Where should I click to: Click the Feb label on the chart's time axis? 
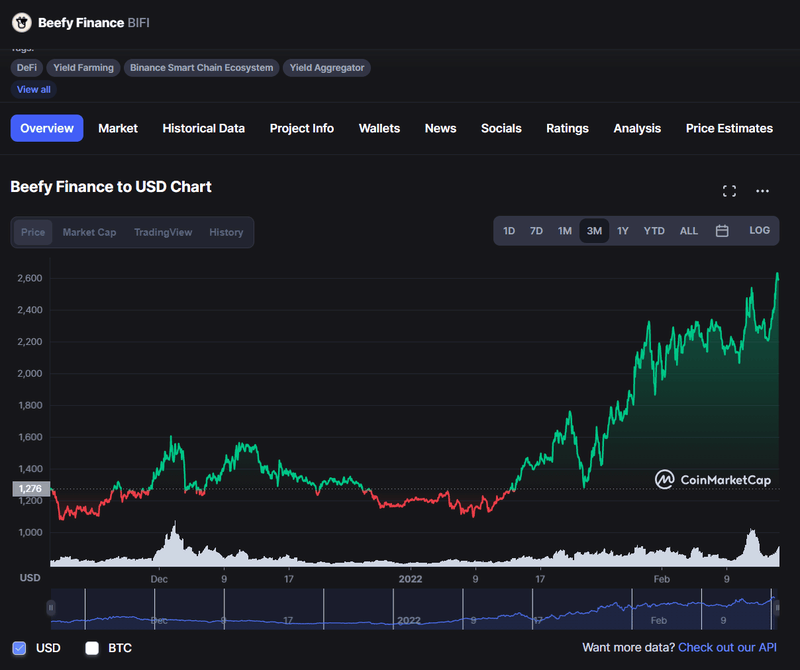point(661,579)
